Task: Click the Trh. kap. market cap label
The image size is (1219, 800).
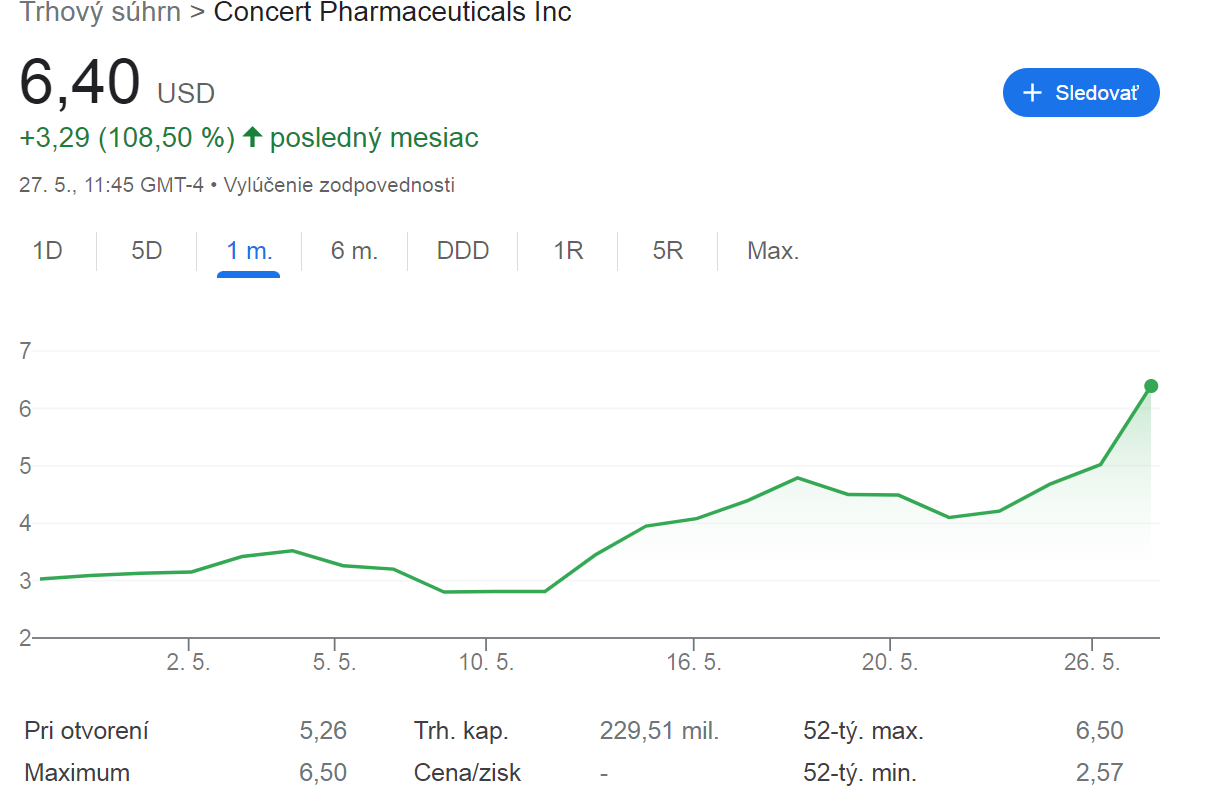Action: [x=461, y=731]
